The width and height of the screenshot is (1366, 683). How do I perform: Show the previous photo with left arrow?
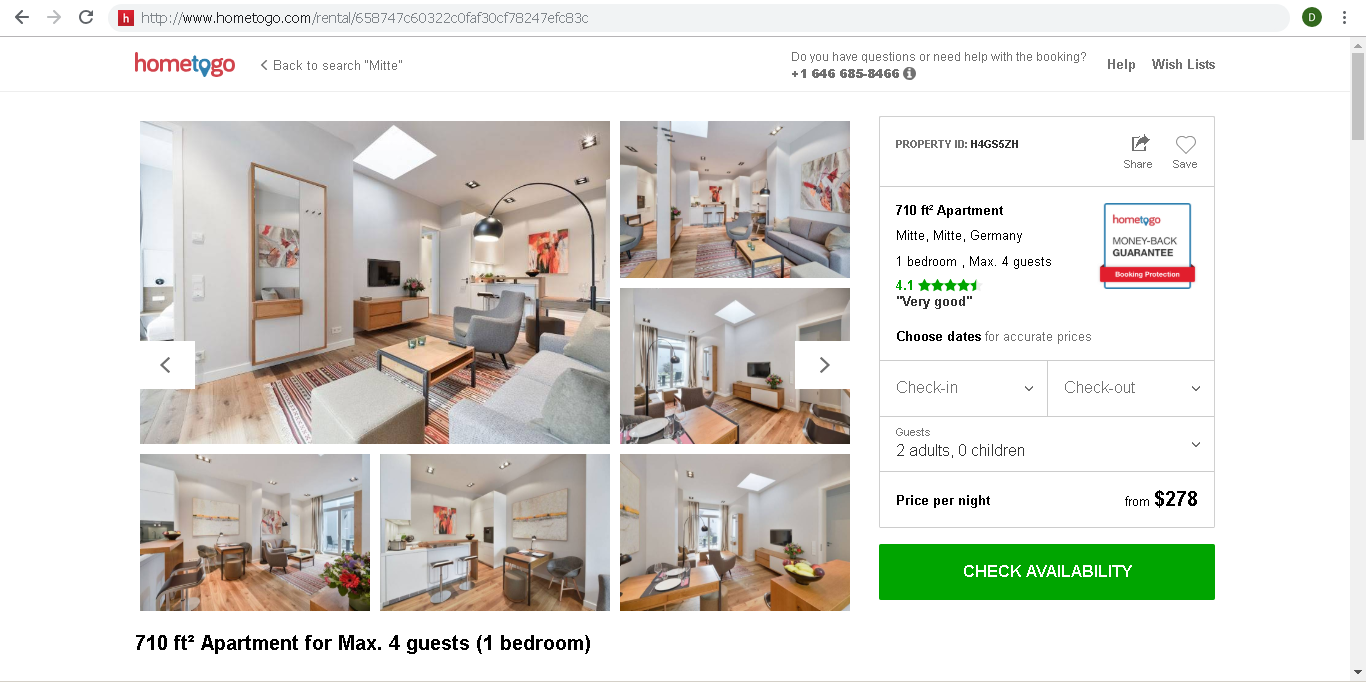pos(167,365)
